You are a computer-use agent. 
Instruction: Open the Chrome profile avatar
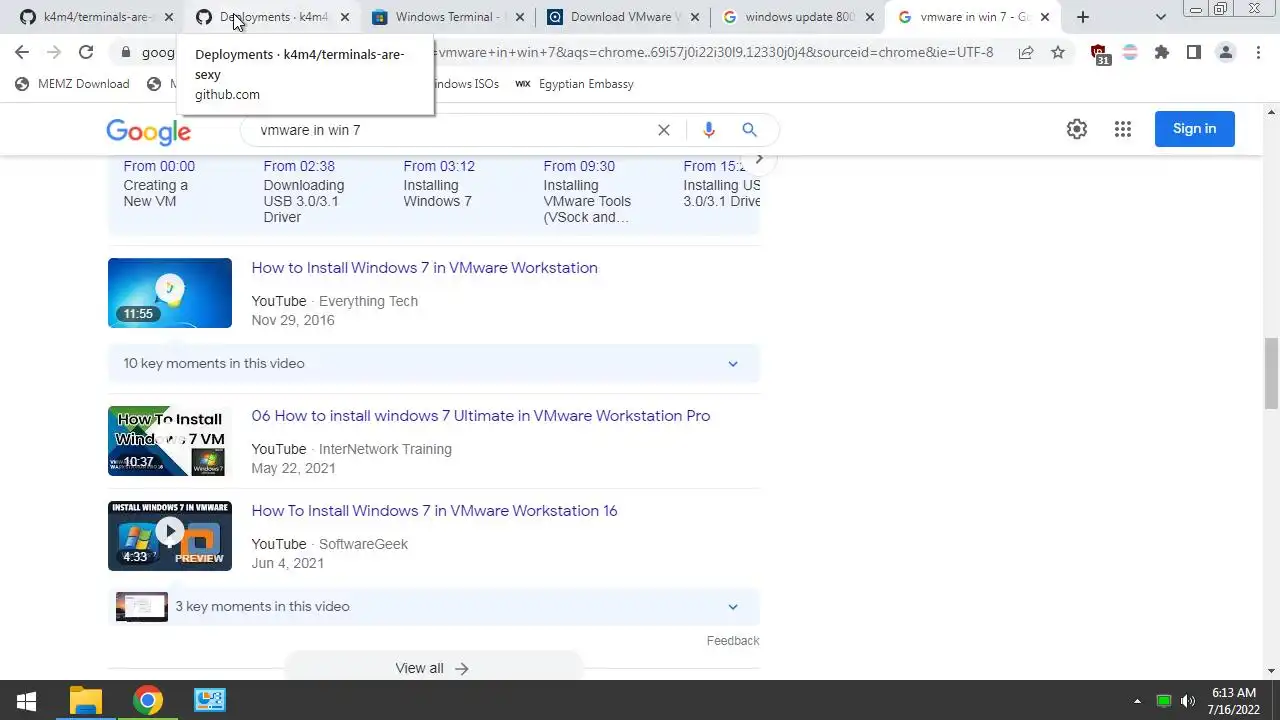click(x=1226, y=52)
